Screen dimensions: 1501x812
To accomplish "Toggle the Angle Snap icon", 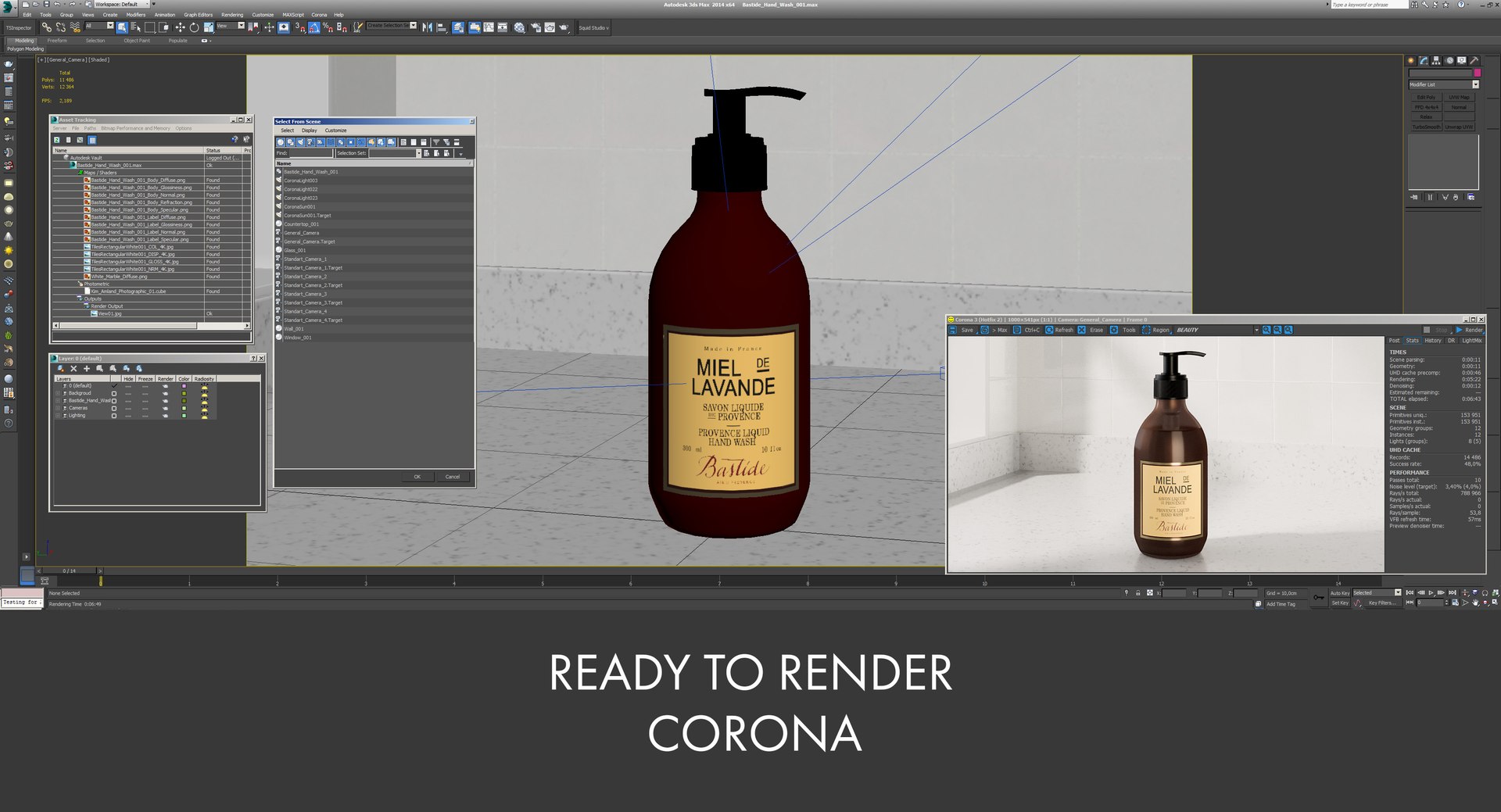I will coord(314,27).
